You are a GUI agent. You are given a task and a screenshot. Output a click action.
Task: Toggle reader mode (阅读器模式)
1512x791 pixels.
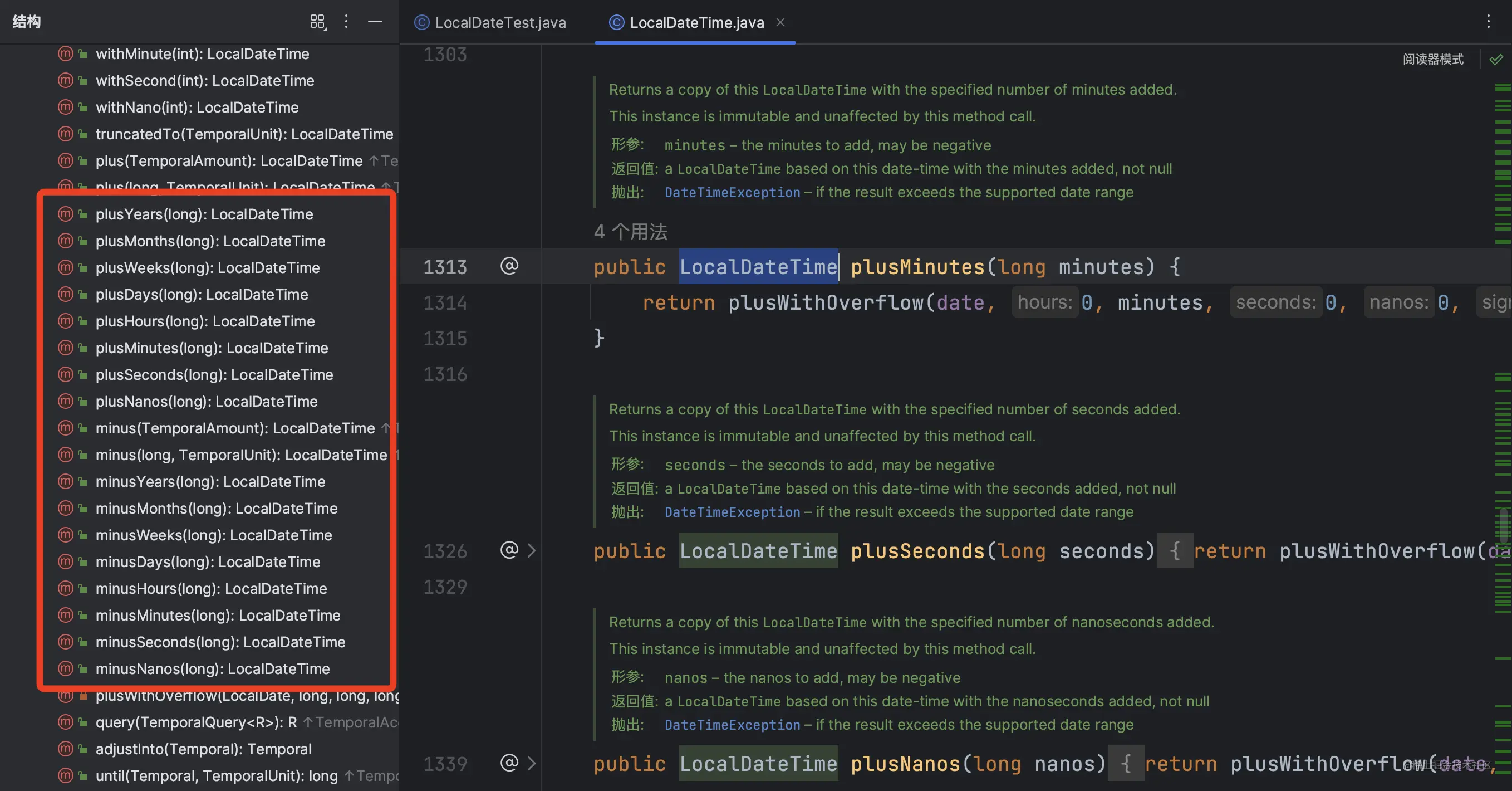point(1433,59)
